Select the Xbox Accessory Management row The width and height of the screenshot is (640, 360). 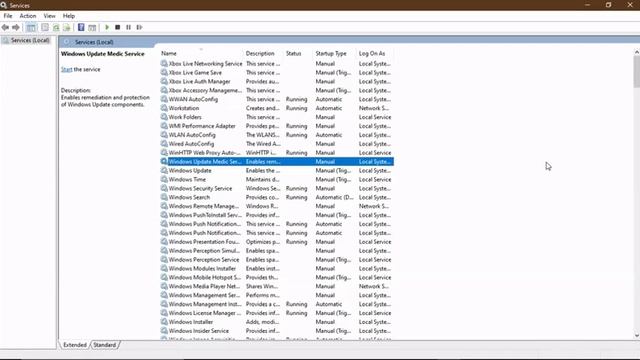pyautogui.click(x=277, y=91)
